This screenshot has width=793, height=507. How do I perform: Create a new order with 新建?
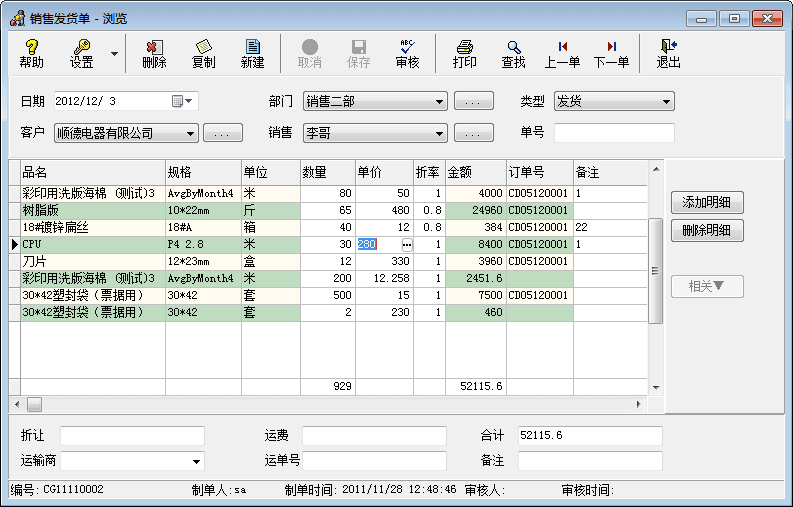tap(252, 54)
